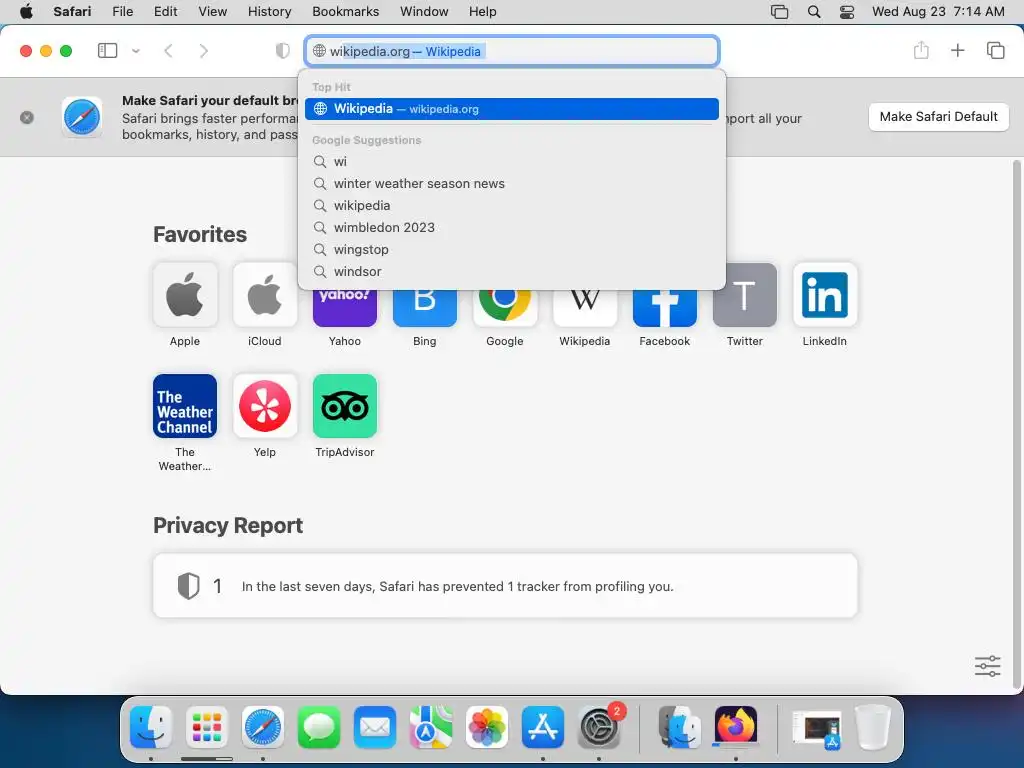Choose the 'wingstop' suggestion
This screenshot has width=1024, height=768.
tap(512, 249)
